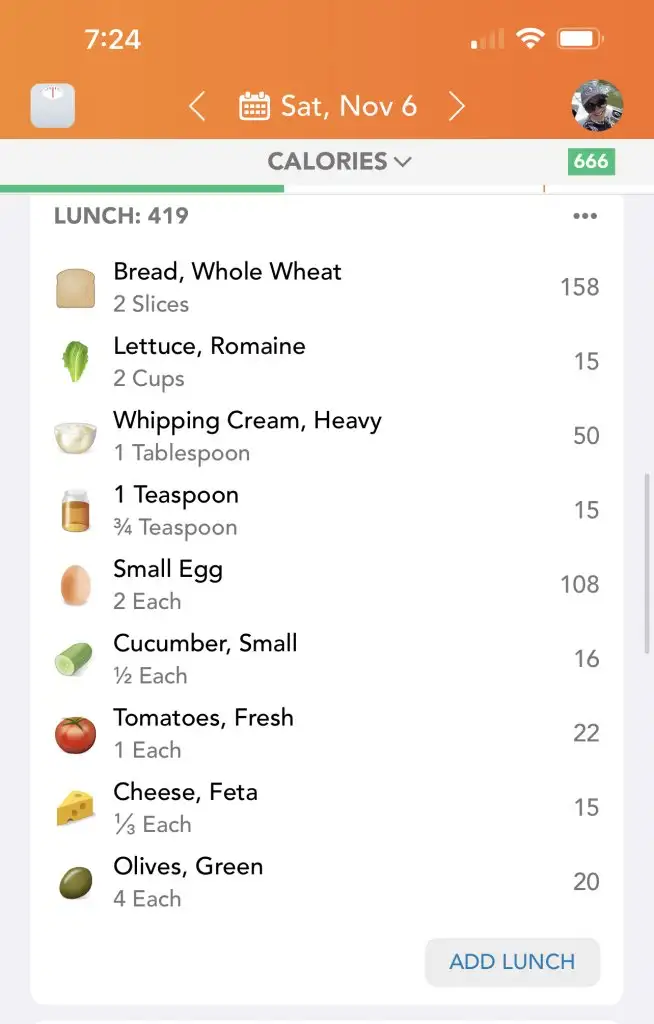Tap the green calorie progress bar
The height and width of the screenshot is (1024, 654).
(x=142, y=188)
